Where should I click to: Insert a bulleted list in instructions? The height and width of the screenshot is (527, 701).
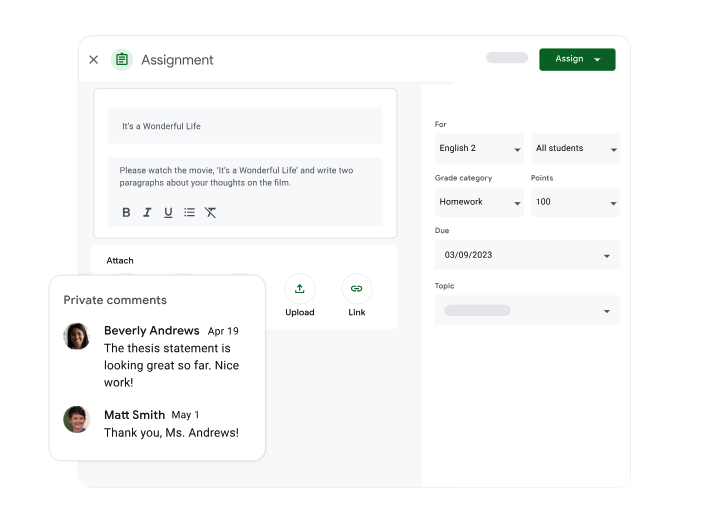coord(189,212)
